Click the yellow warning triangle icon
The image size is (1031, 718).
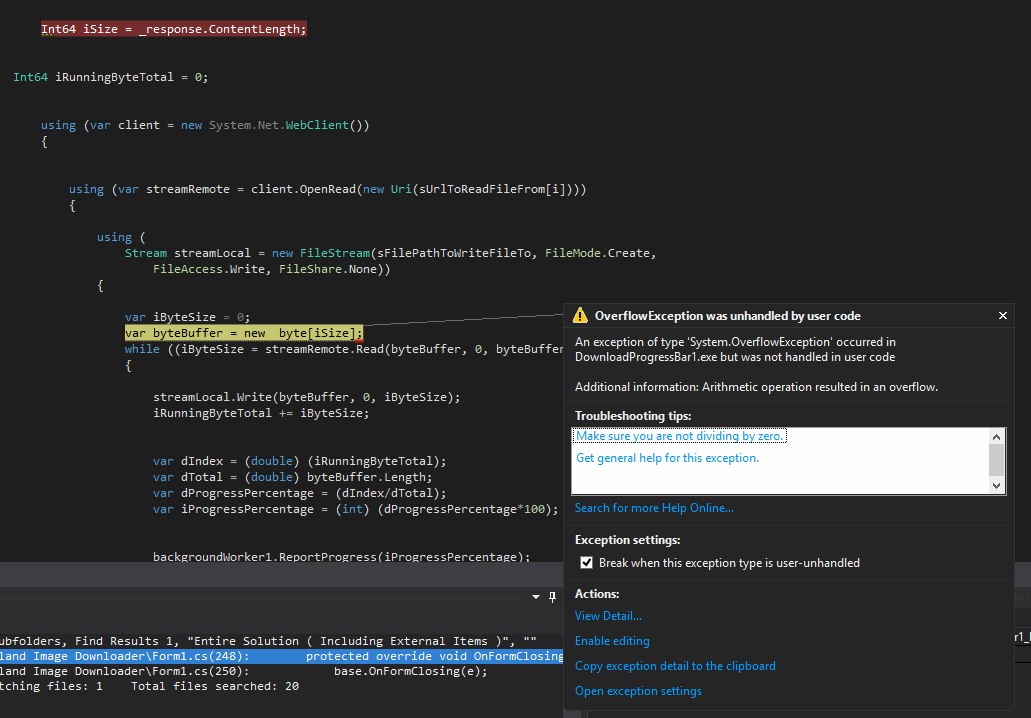pos(580,316)
